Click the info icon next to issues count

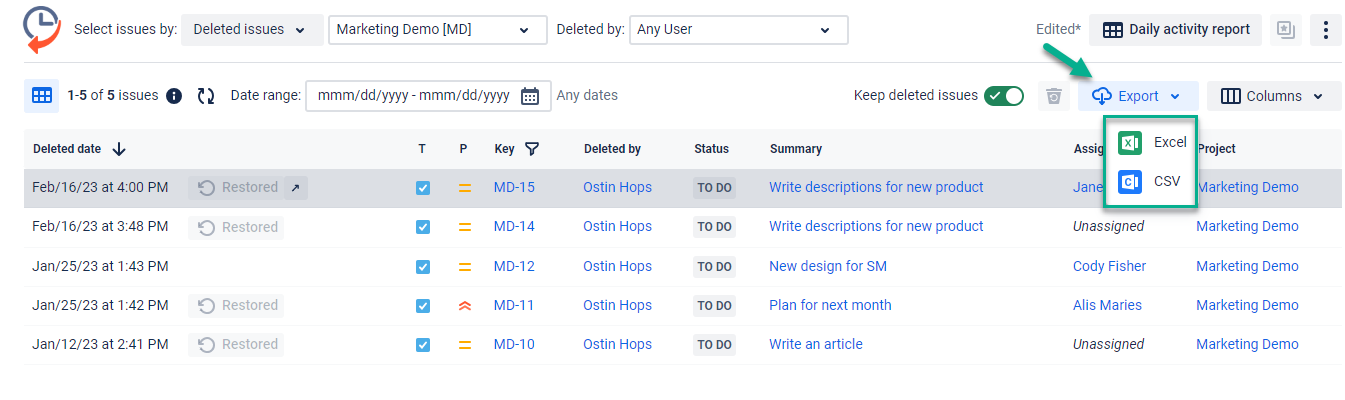pos(174,96)
